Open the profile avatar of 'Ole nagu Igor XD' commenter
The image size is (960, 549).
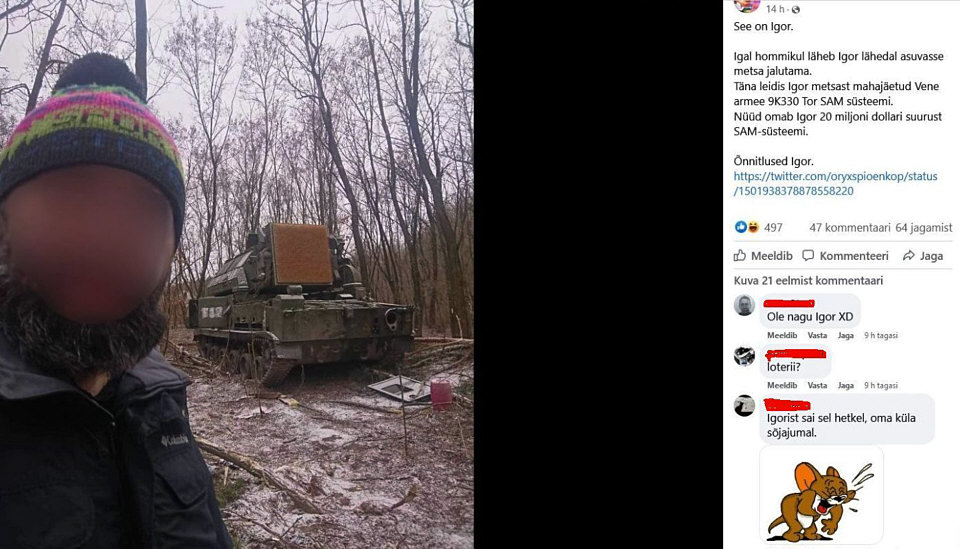[x=744, y=305]
